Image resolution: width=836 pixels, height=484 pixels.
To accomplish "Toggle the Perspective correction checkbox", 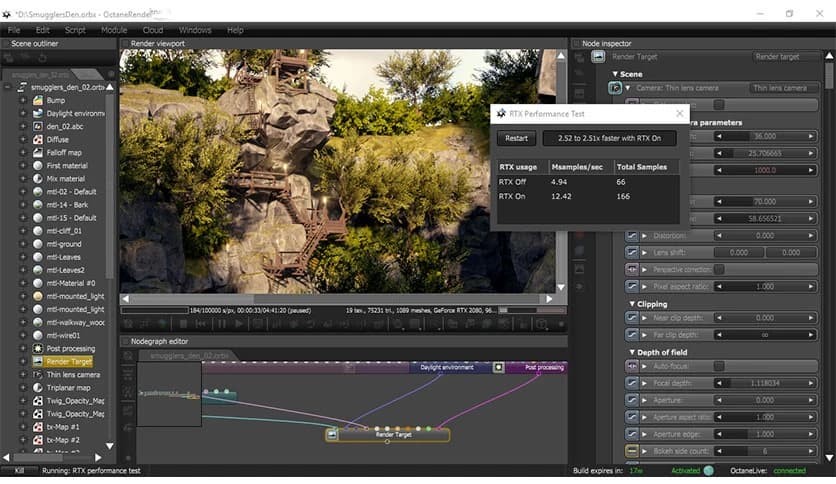I will [x=719, y=269].
